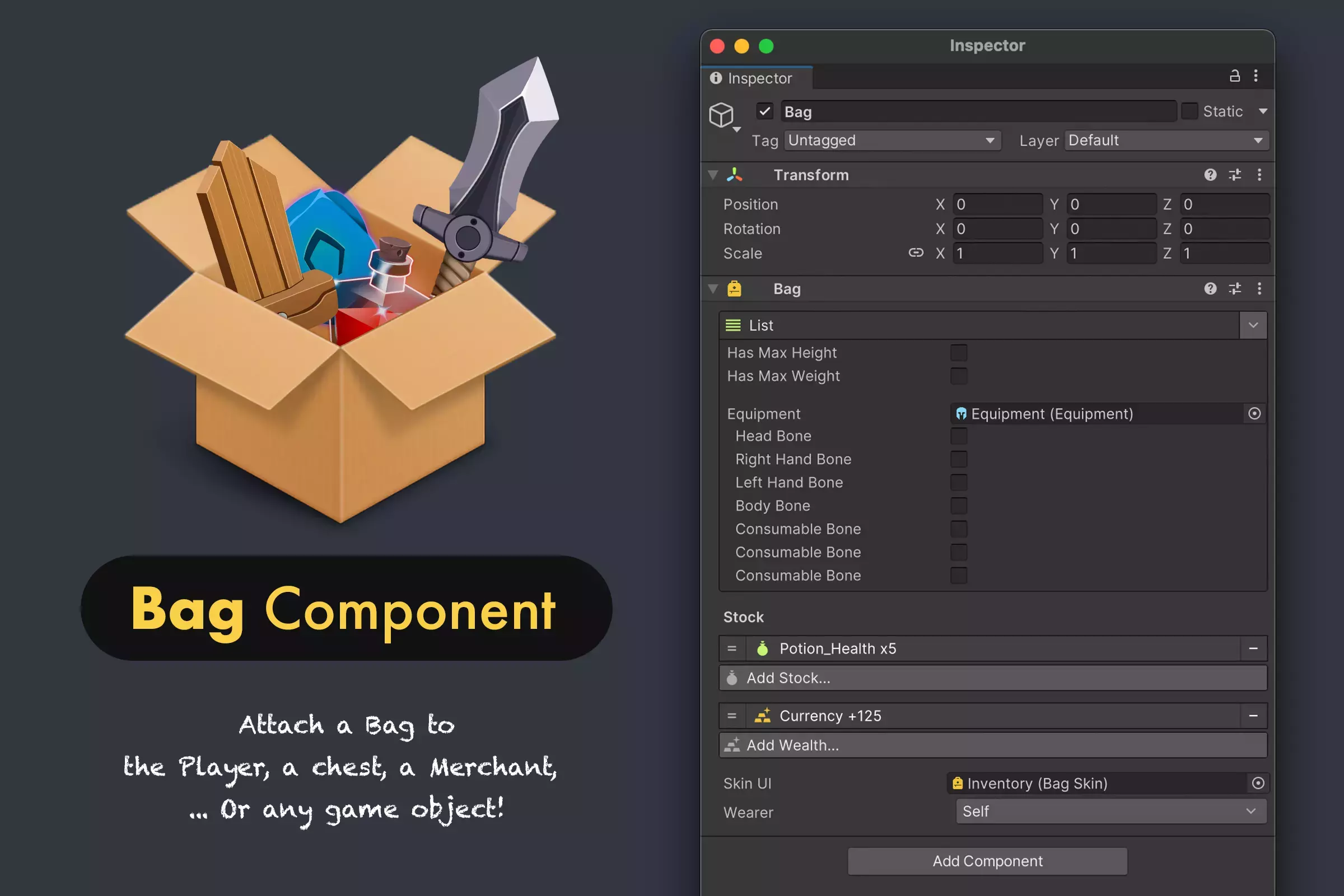Open the Tag Untagged dropdown
Screen dimensions: 1344x896
[892, 141]
